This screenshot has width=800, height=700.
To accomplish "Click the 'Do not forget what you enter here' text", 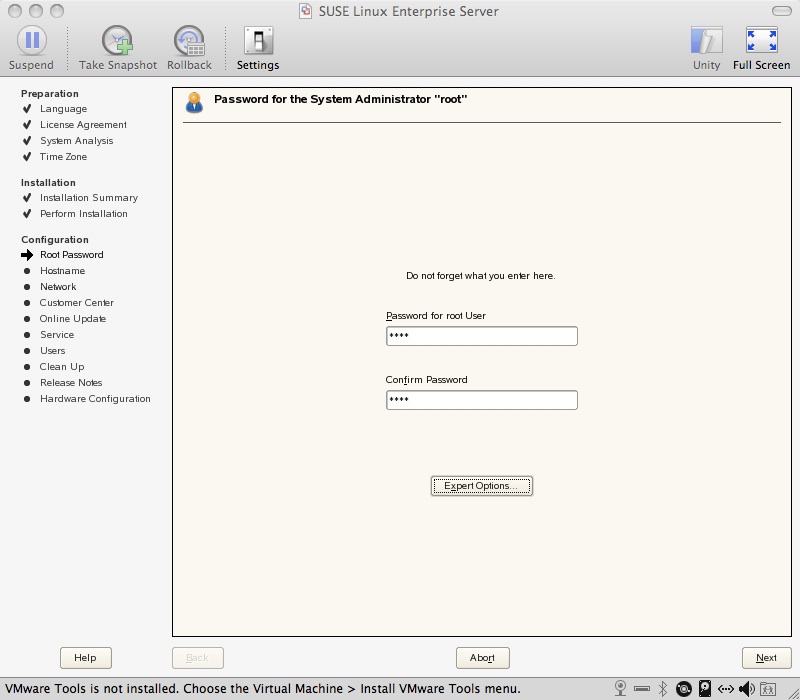I will point(481,276).
